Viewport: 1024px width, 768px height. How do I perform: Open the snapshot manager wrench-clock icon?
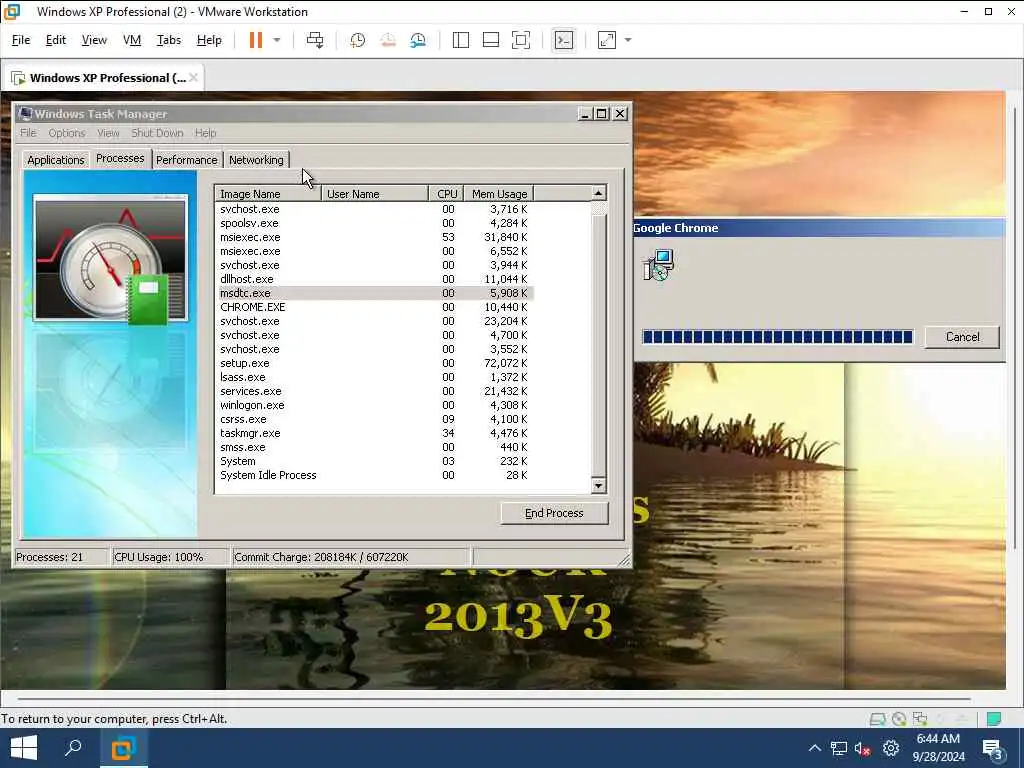pos(418,40)
